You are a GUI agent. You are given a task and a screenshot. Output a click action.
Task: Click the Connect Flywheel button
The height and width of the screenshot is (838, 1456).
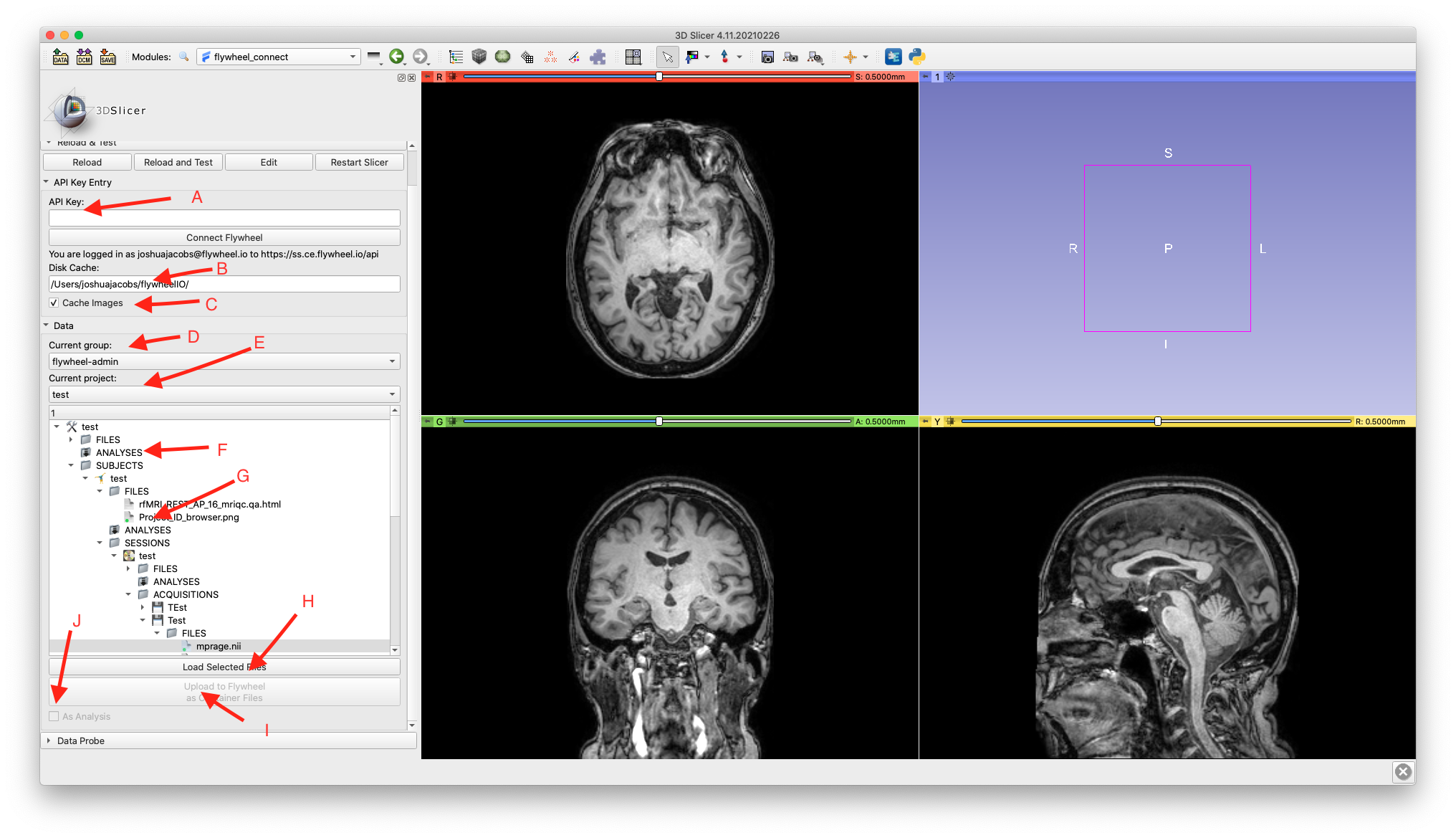tap(224, 237)
